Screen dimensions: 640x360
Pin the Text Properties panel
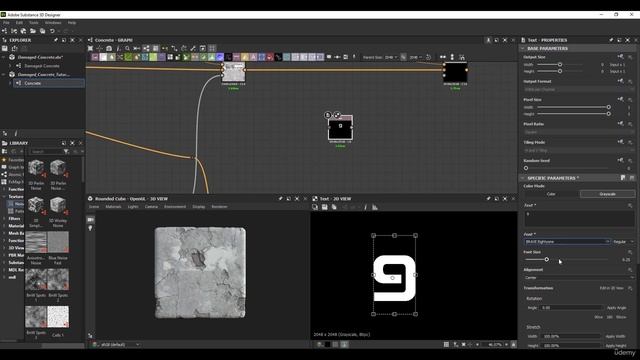pos(611,40)
